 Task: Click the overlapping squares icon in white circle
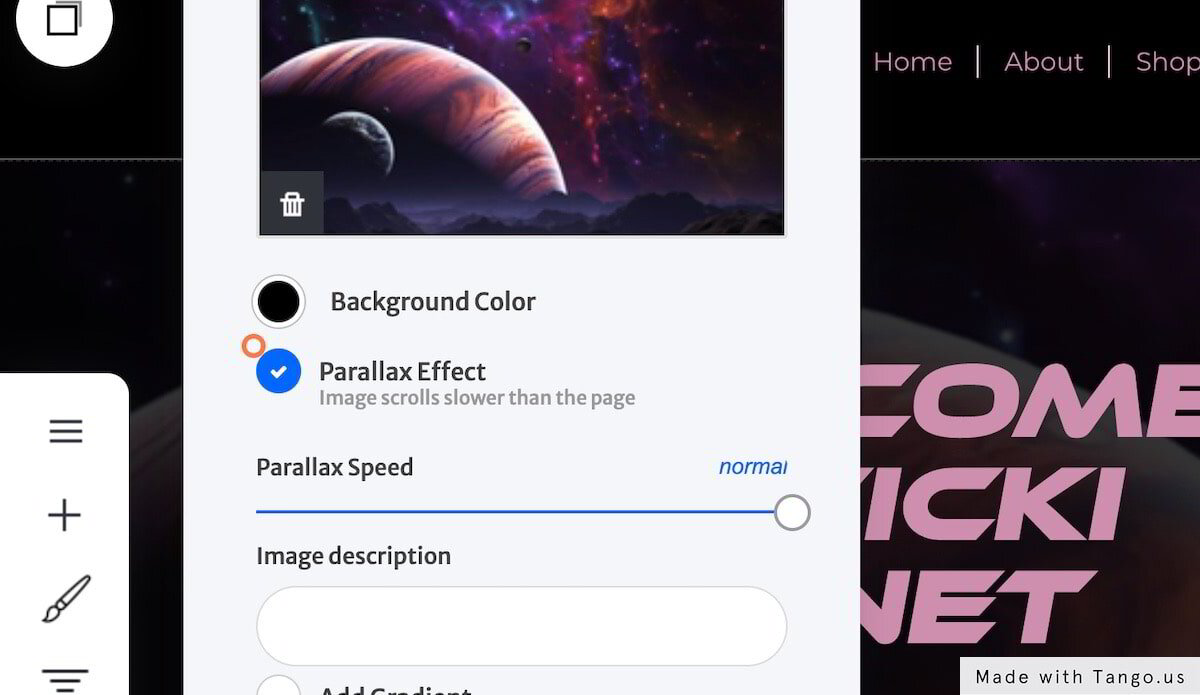click(x=62, y=18)
